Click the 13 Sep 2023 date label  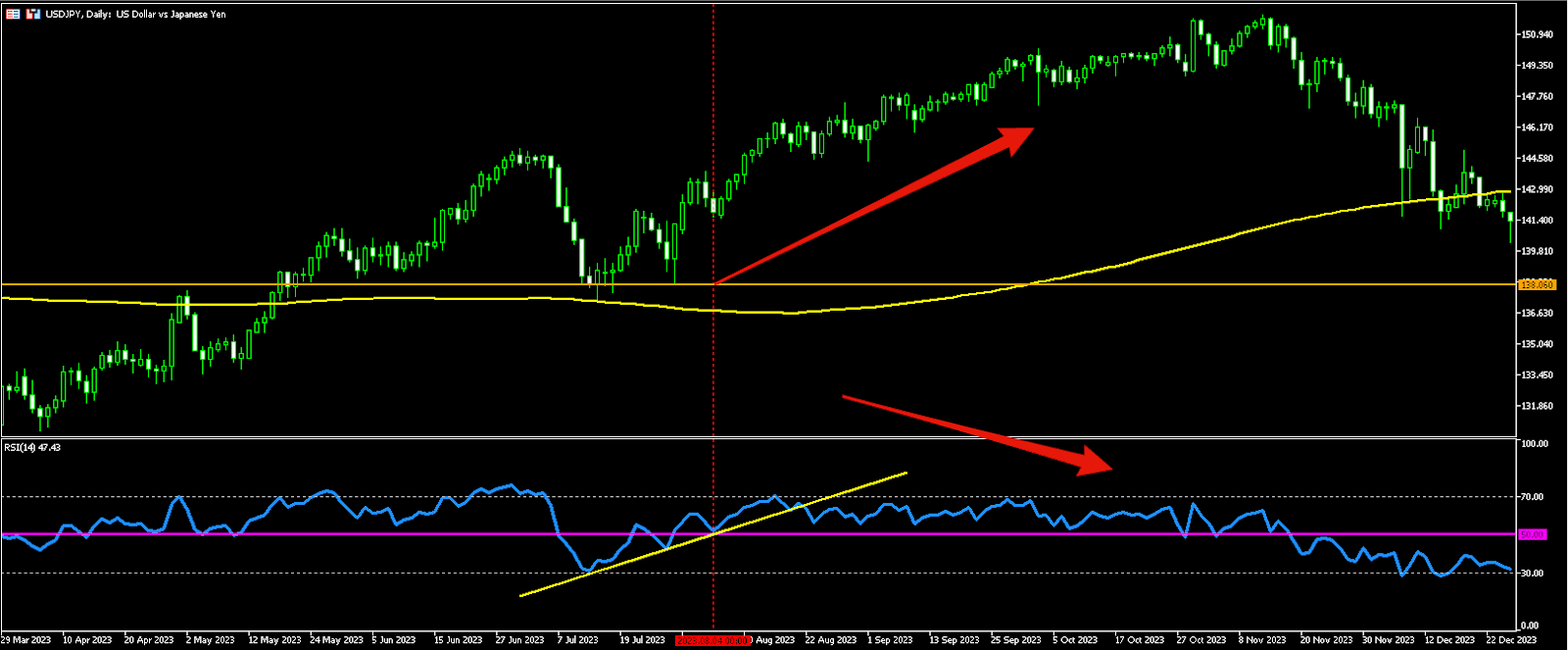point(955,640)
